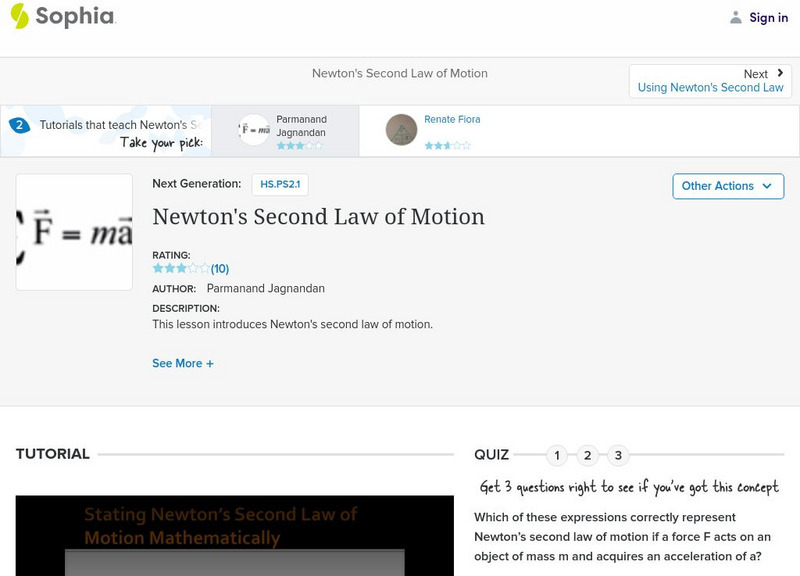Click the Next arrow chevron icon
The image size is (800, 576).
(779, 72)
